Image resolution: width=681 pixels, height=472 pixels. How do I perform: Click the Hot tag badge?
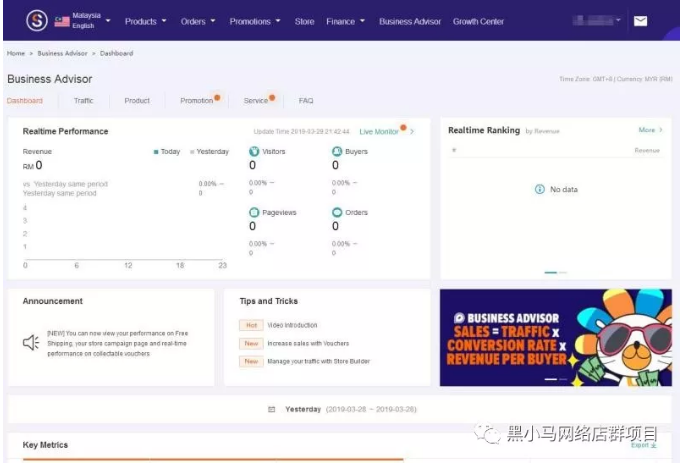tap(251, 325)
